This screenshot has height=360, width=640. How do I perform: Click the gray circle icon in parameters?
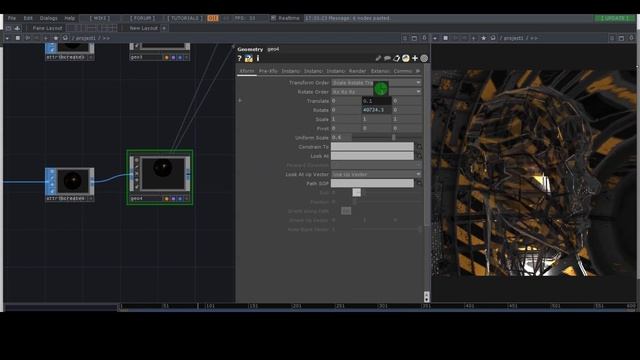coord(424,58)
